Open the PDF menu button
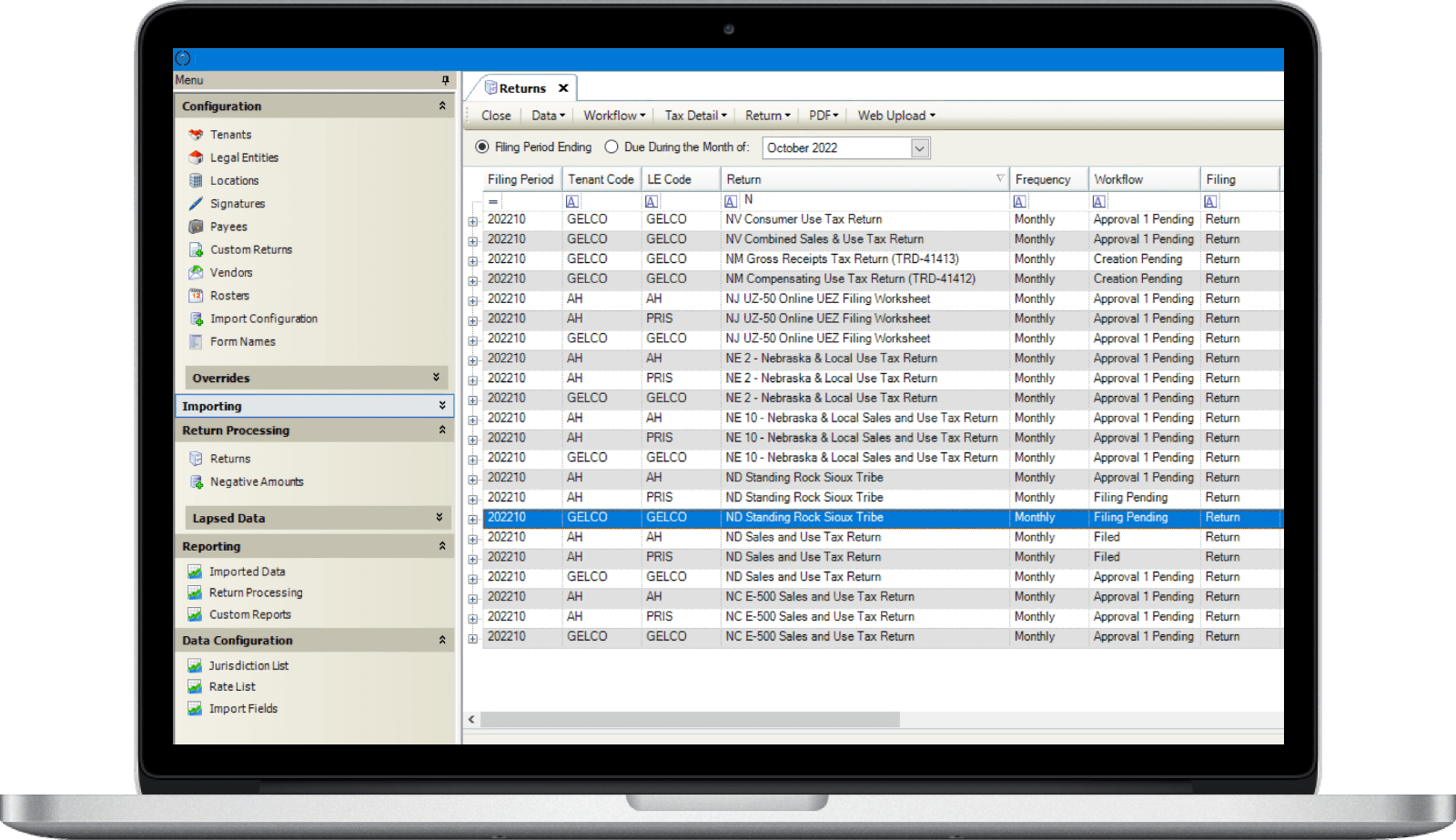Image resolution: width=1456 pixels, height=840 pixels. (824, 116)
